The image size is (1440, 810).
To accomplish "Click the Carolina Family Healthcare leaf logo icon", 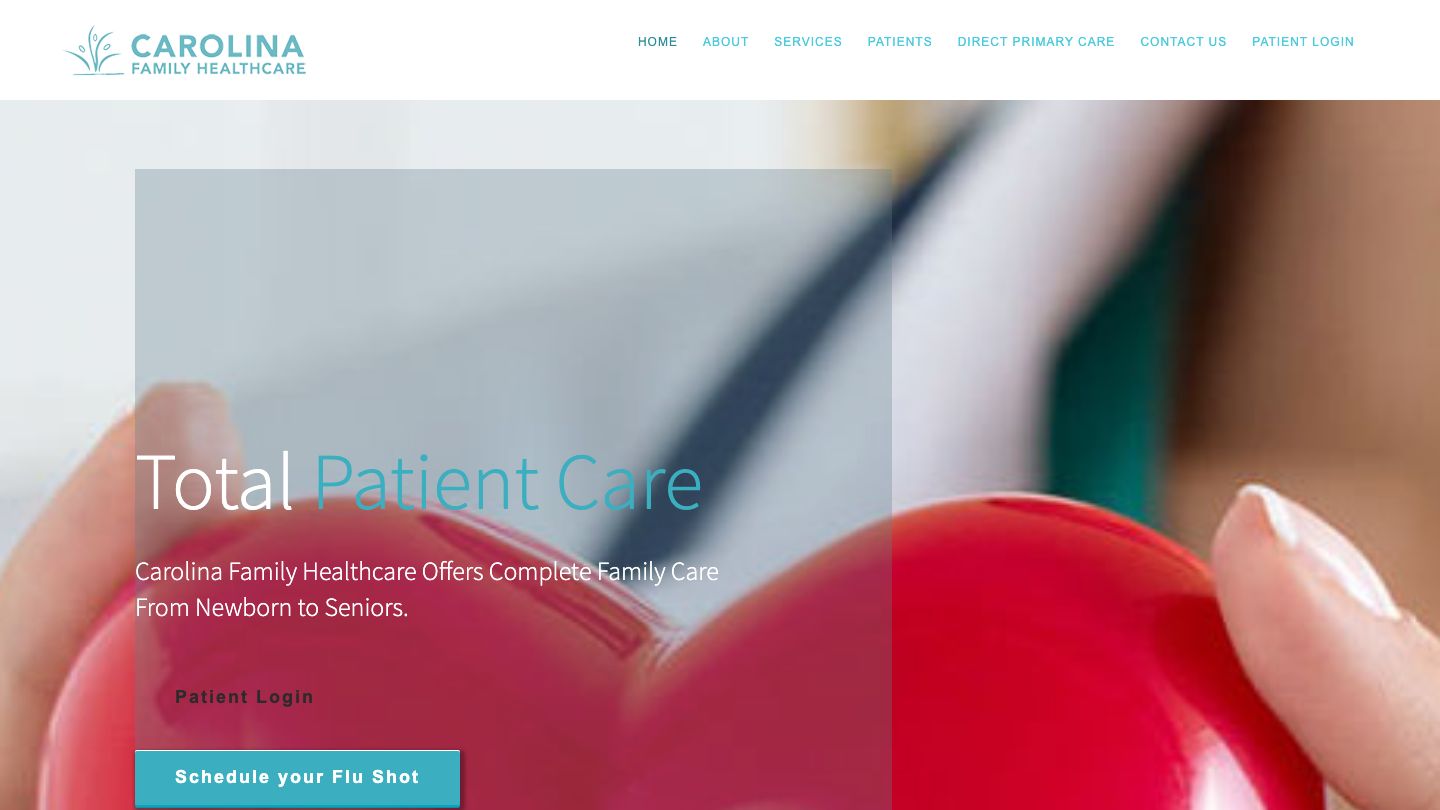I will tap(95, 51).
